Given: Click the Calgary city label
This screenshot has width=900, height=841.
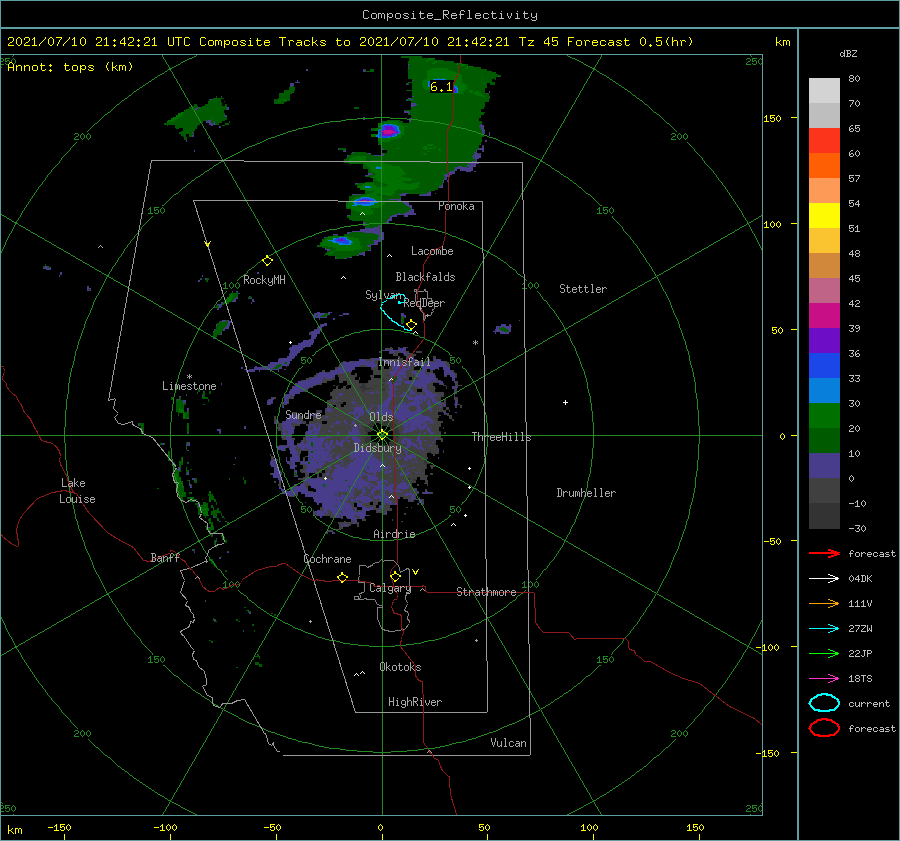Looking at the screenshot, I should [x=390, y=588].
